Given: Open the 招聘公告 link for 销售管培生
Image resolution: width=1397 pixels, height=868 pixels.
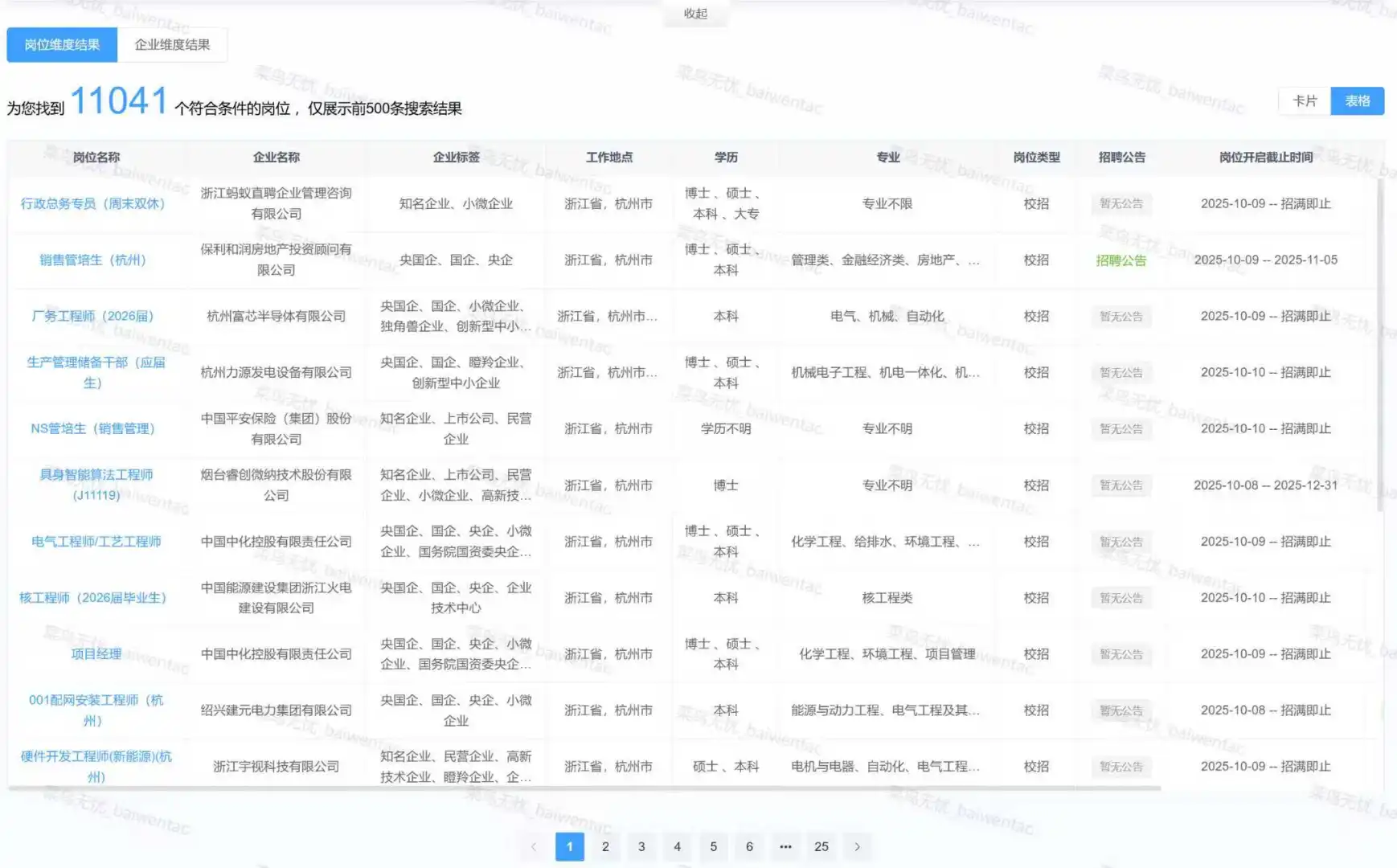Looking at the screenshot, I should (x=1121, y=260).
